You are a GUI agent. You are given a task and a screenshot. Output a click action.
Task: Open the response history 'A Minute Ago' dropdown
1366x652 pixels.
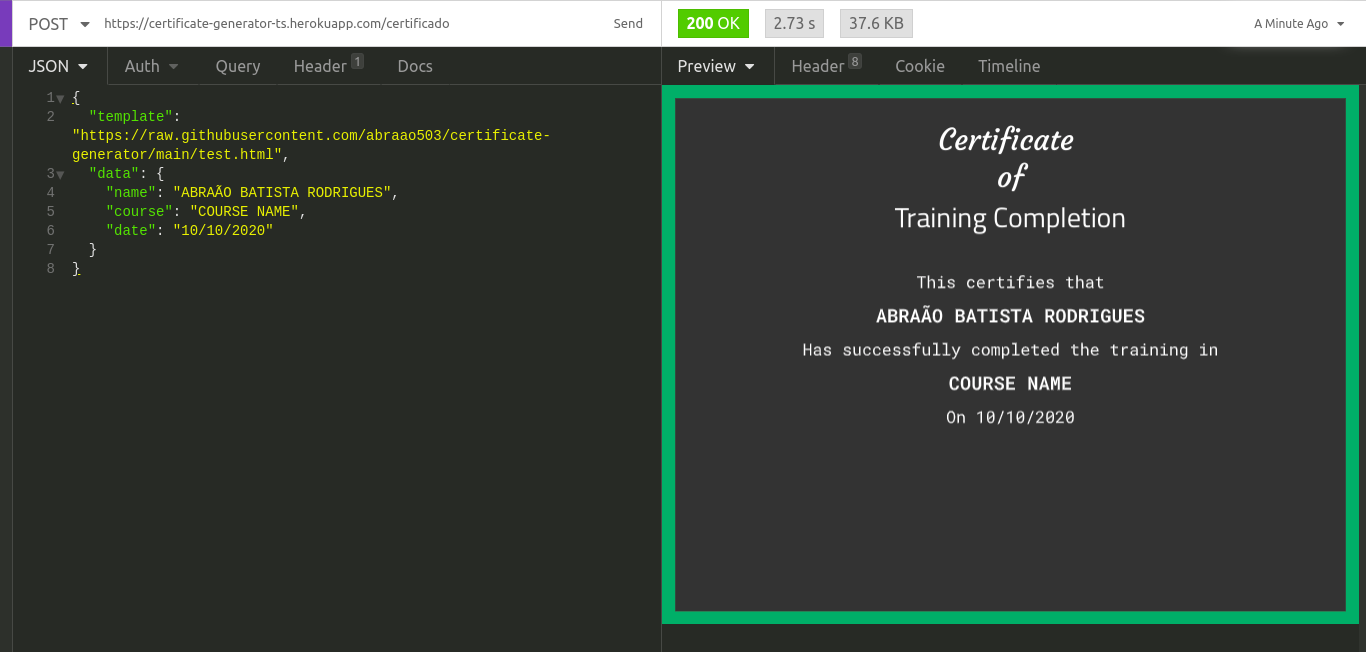(x=1296, y=23)
